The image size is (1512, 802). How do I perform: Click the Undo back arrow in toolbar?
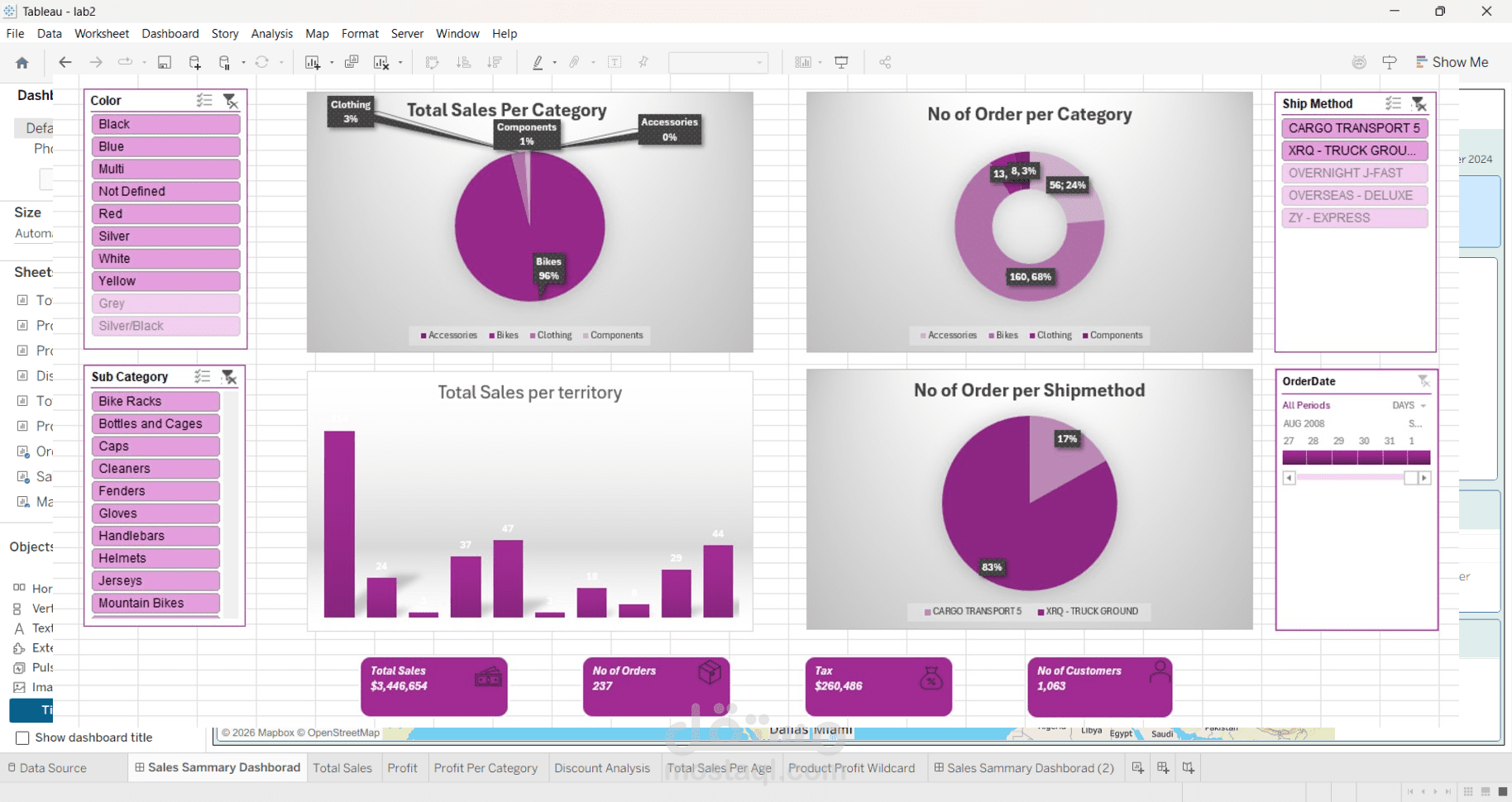pos(65,62)
